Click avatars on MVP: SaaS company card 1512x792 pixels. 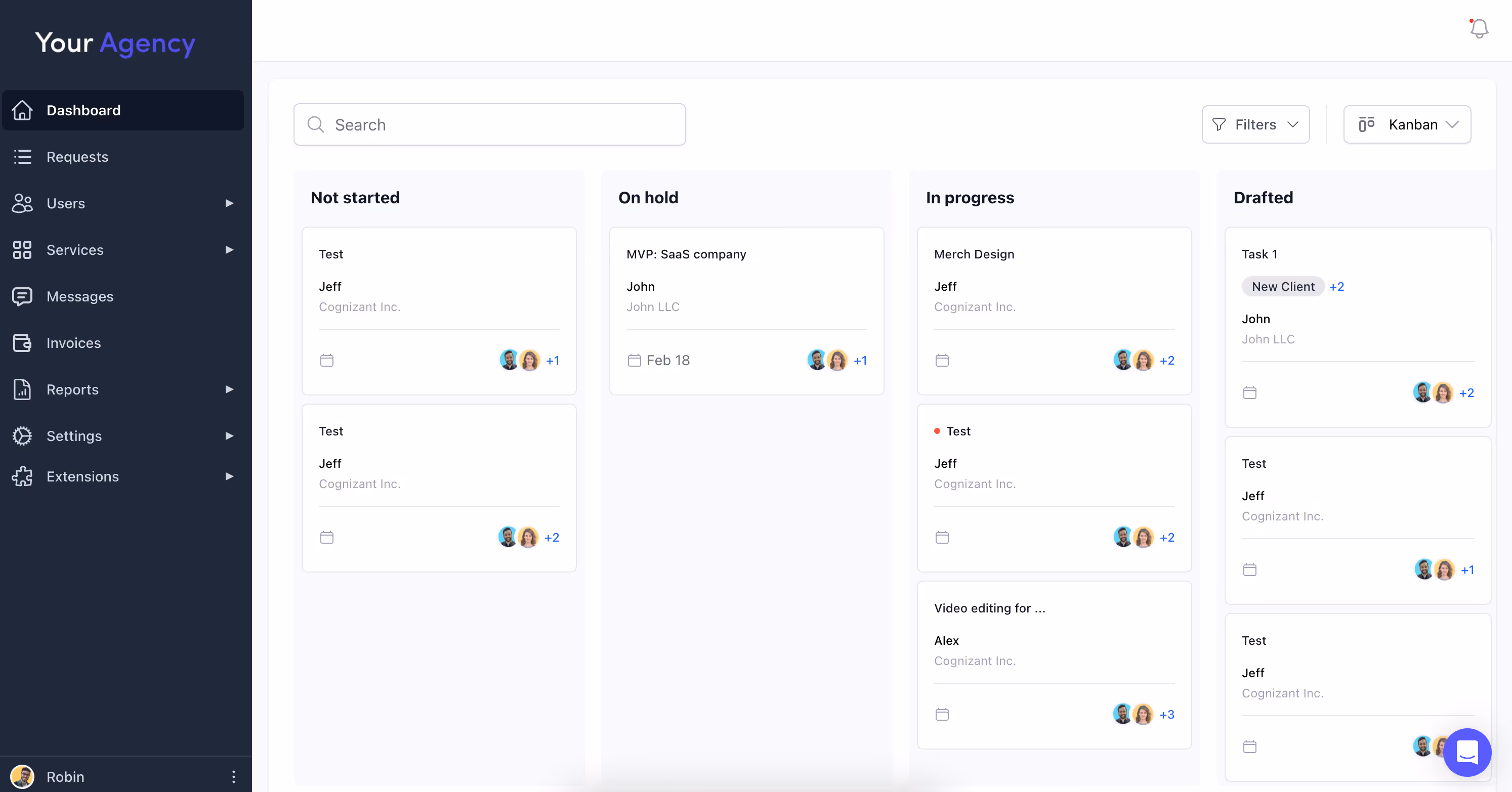(827, 360)
